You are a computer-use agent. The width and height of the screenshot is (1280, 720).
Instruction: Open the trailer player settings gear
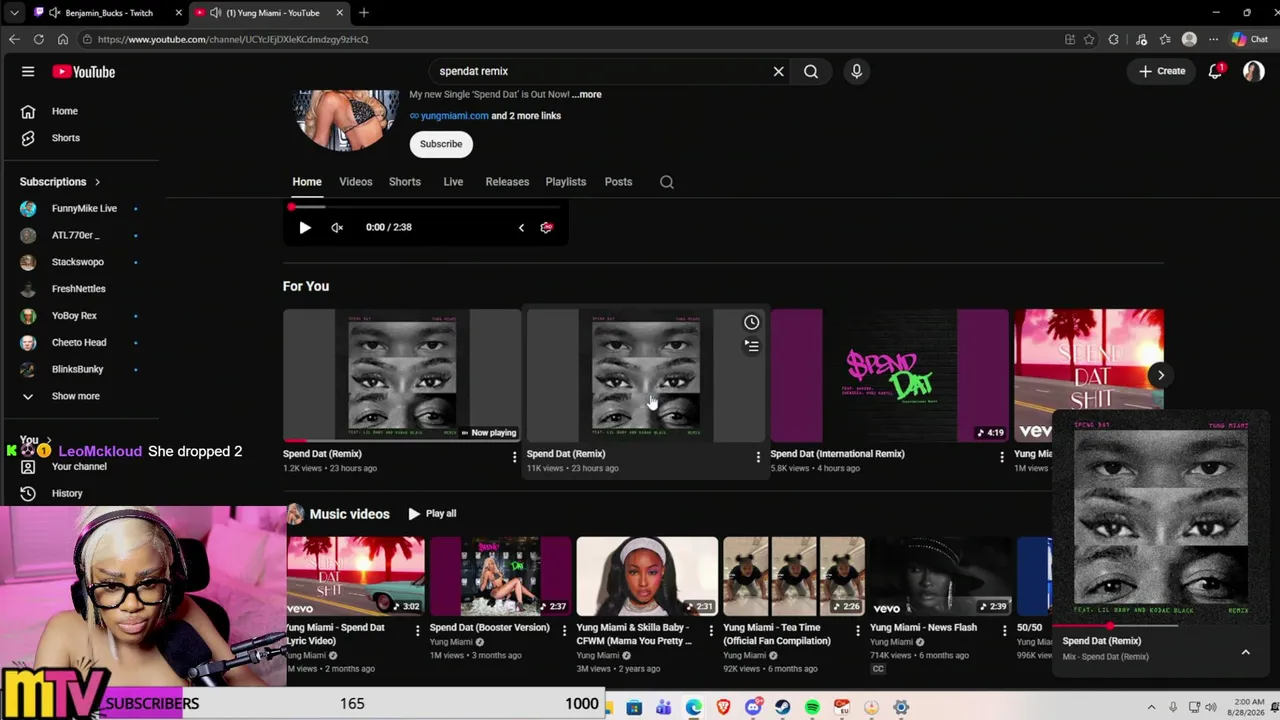(x=546, y=227)
